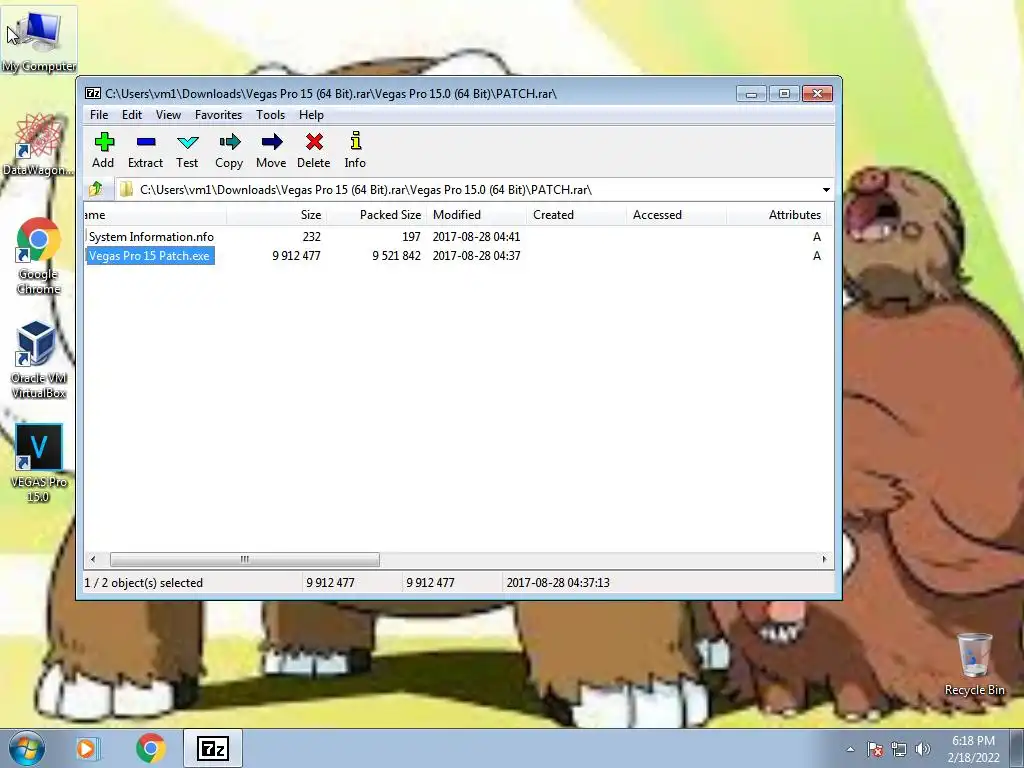Click the Info toolbar icon

pyautogui.click(x=355, y=150)
